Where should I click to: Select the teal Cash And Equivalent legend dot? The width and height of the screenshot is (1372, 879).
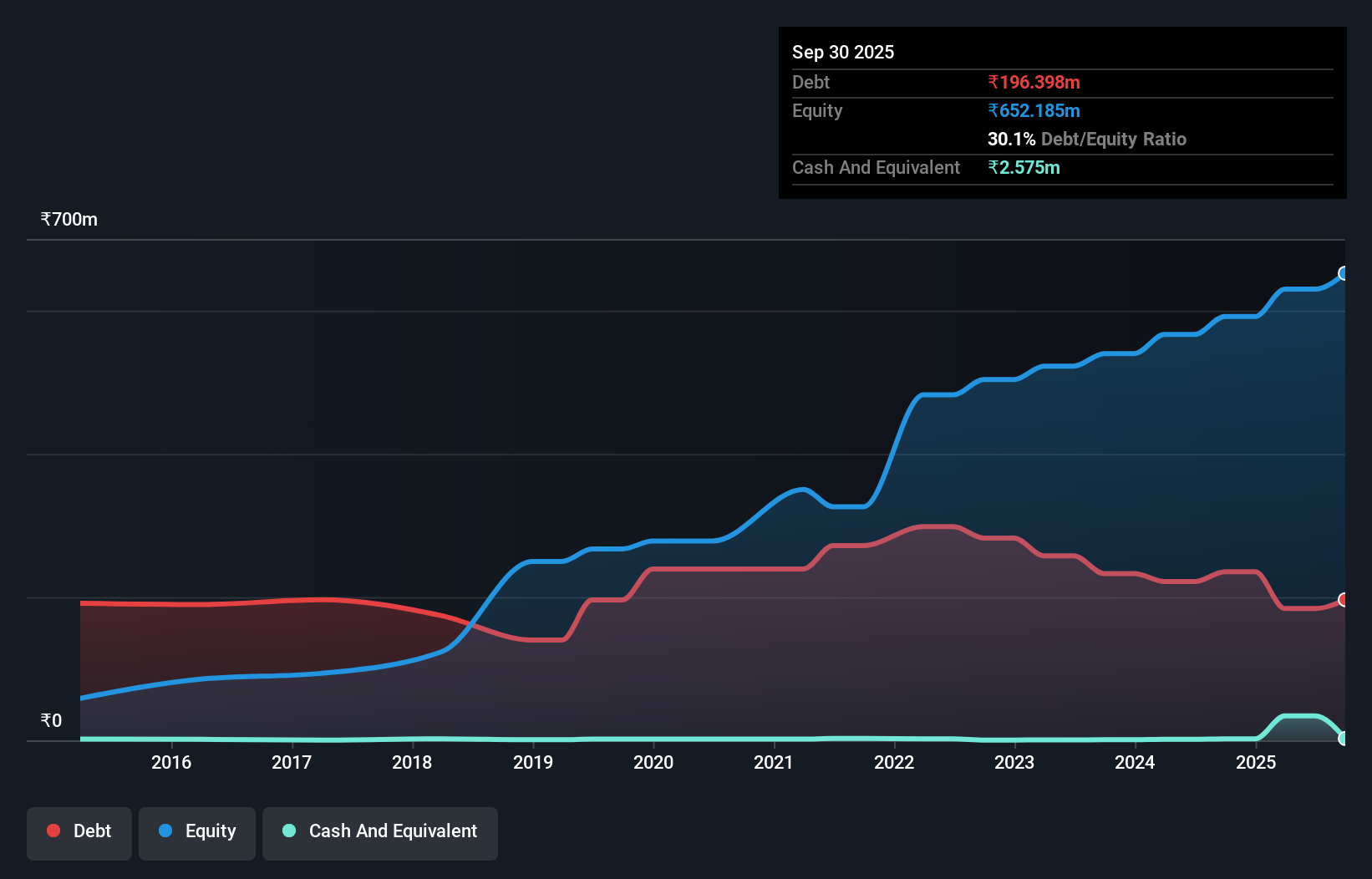(288, 831)
